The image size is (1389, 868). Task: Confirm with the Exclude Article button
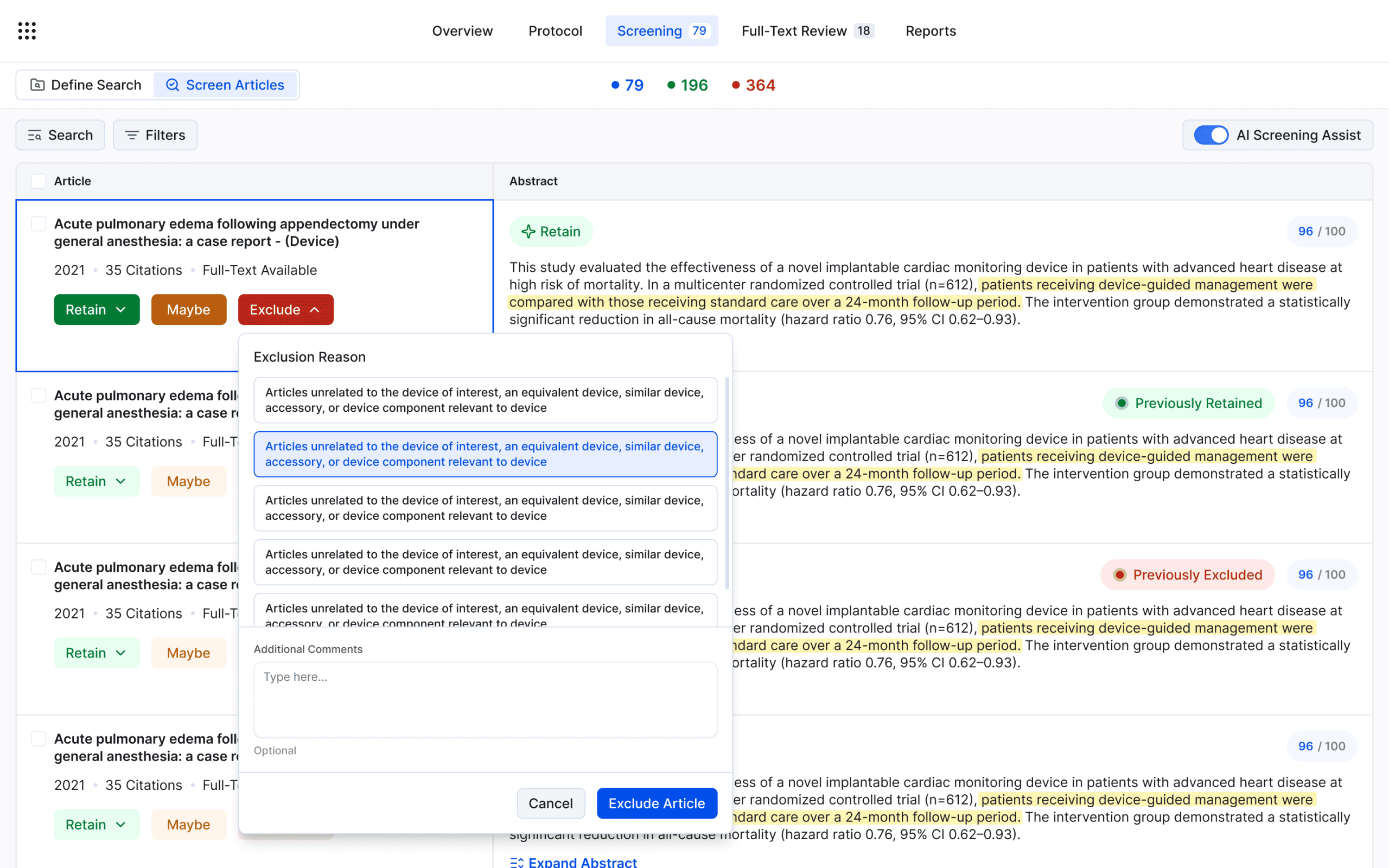click(x=657, y=803)
